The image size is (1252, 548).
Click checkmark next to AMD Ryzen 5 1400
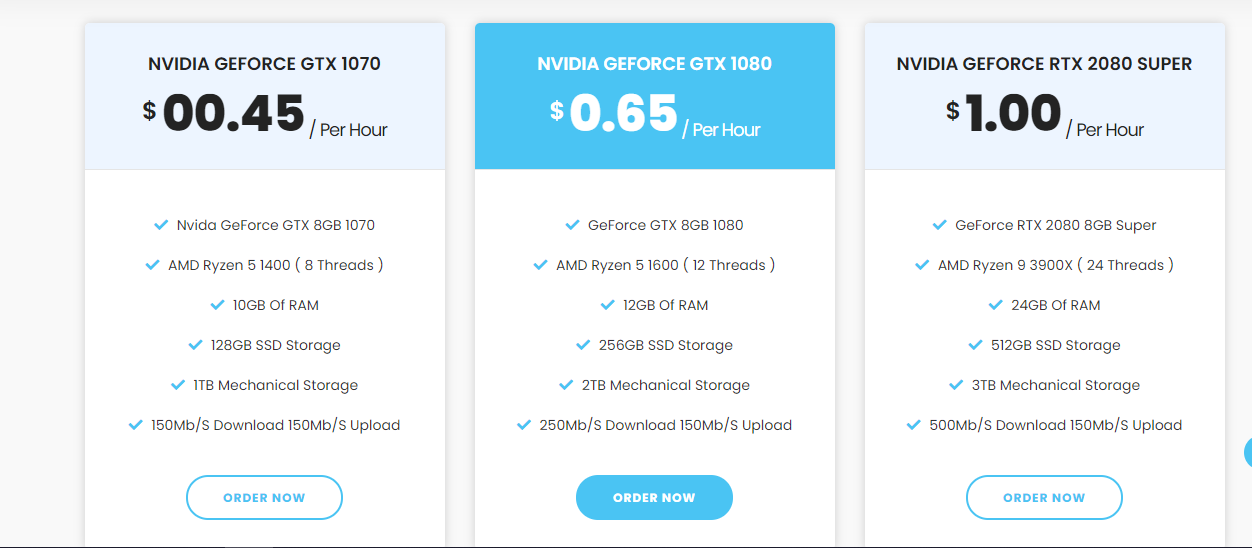click(152, 265)
